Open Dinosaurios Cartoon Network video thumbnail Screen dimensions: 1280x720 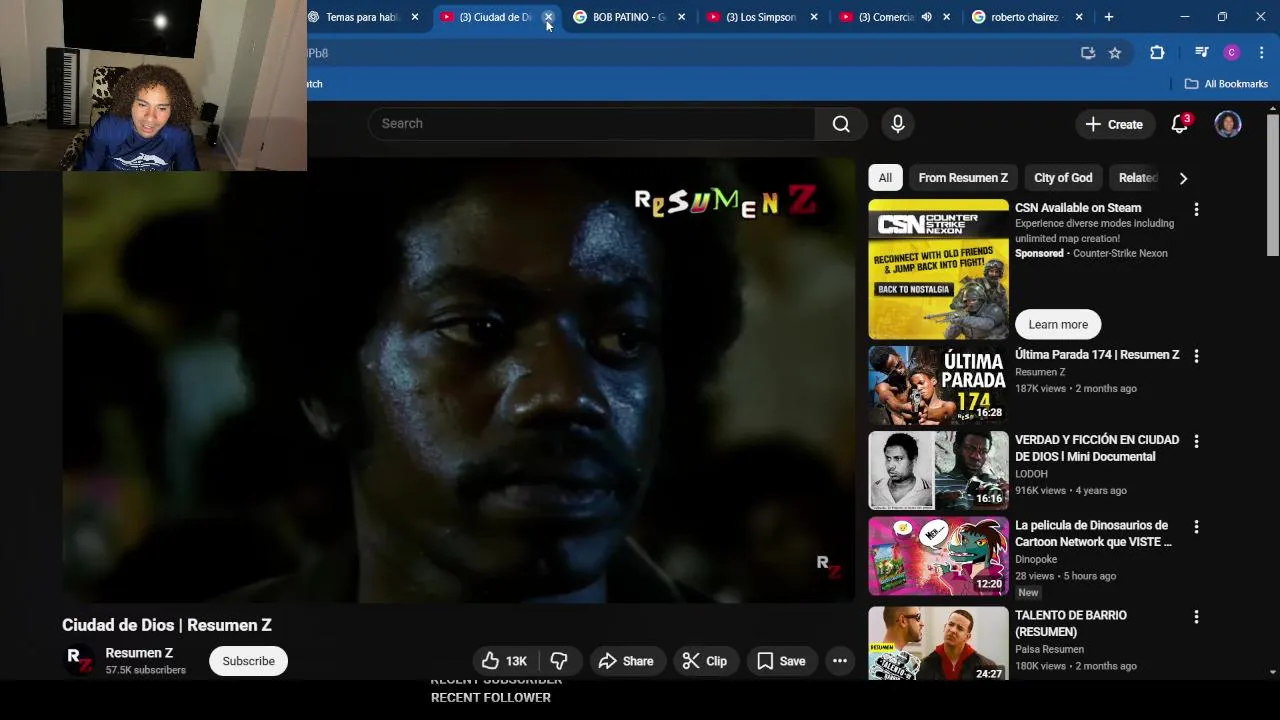(938, 556)
